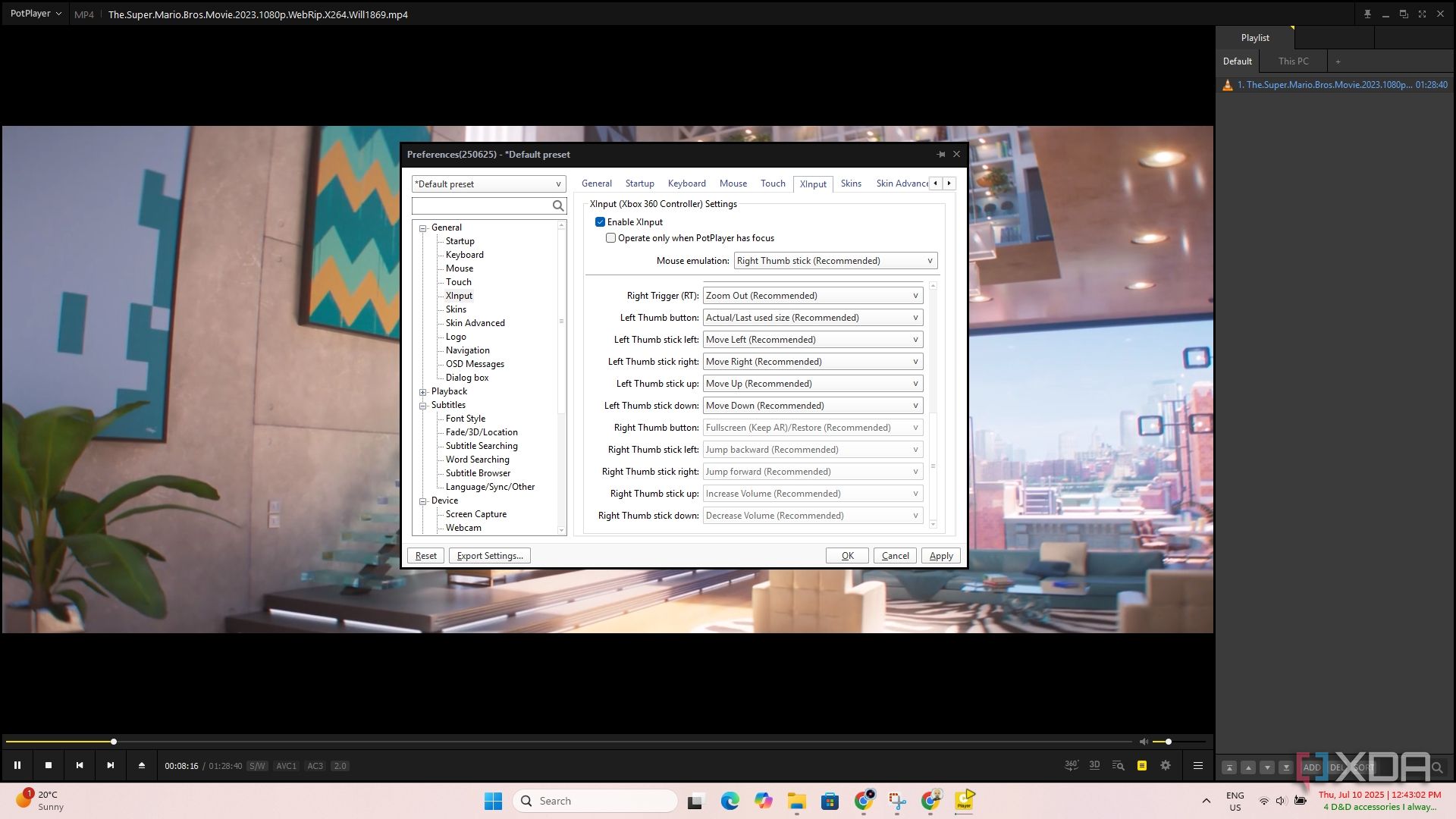This screenshot has width=1456, height=819.
Task: Mute audio using the speaker icon
Action: pos(1144,741)
